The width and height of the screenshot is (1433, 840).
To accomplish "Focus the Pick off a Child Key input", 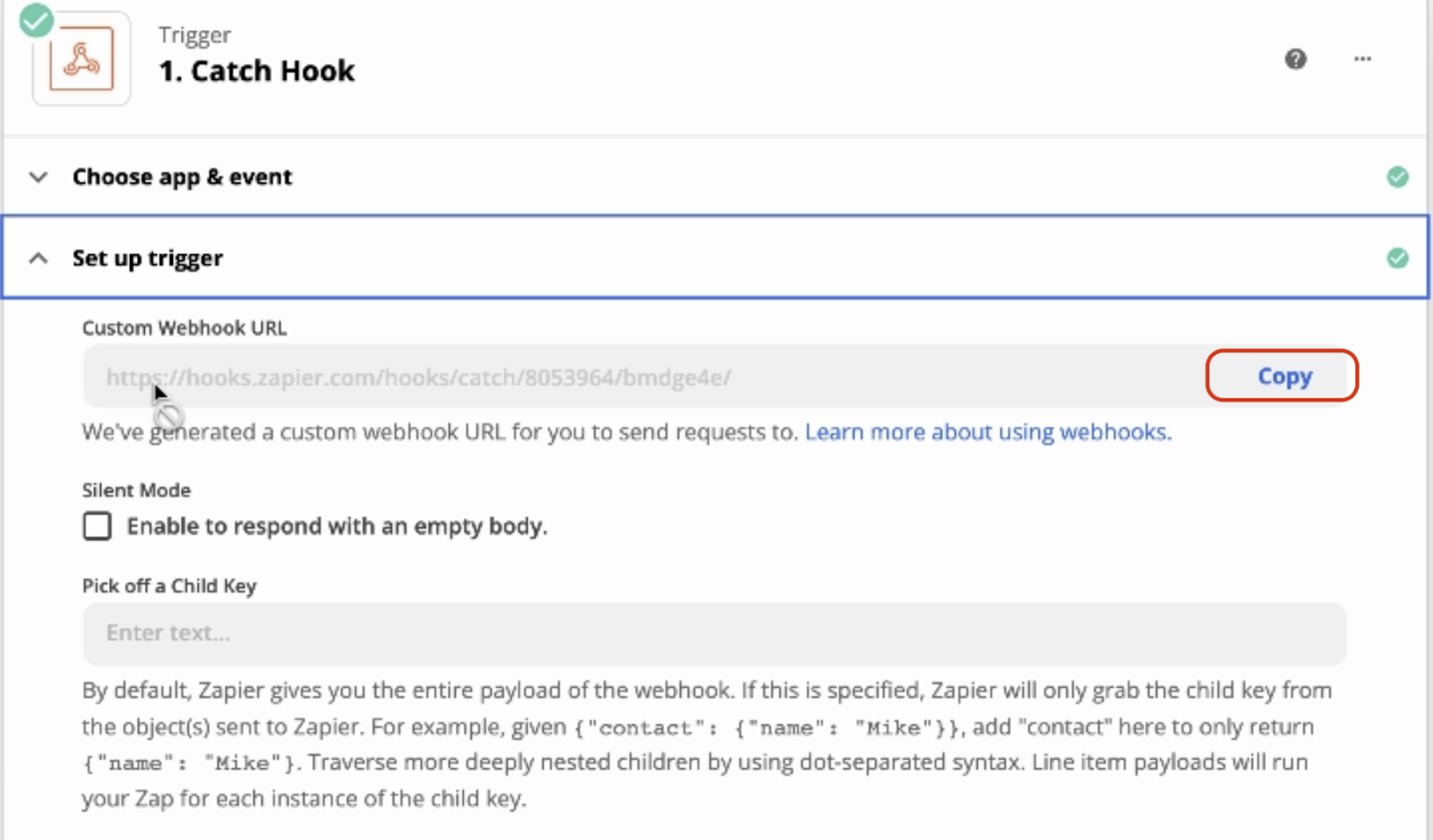I will 714,633.
